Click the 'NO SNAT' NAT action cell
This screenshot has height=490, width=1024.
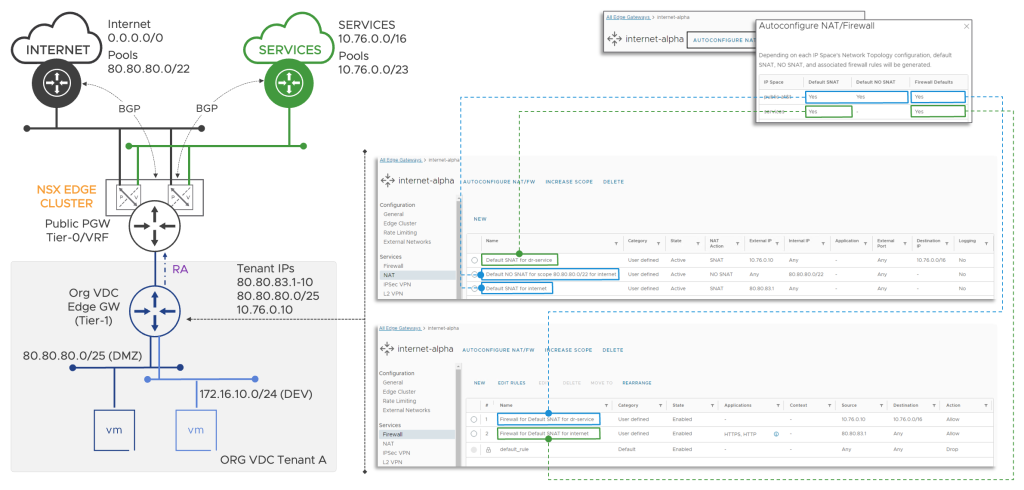point(720,274)
